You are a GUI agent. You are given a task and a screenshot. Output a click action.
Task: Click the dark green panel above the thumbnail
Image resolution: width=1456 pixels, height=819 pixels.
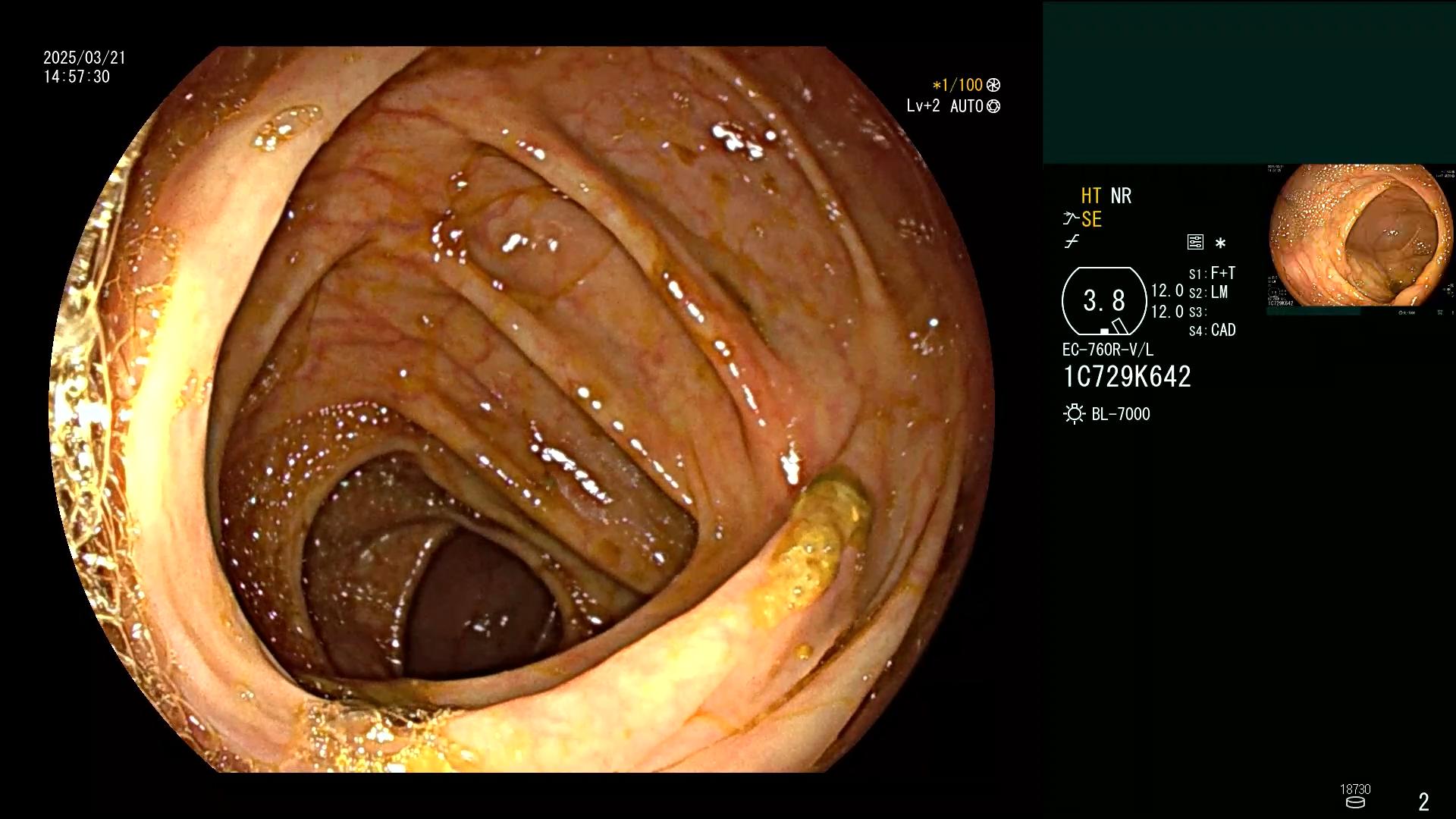point(1249,82)
